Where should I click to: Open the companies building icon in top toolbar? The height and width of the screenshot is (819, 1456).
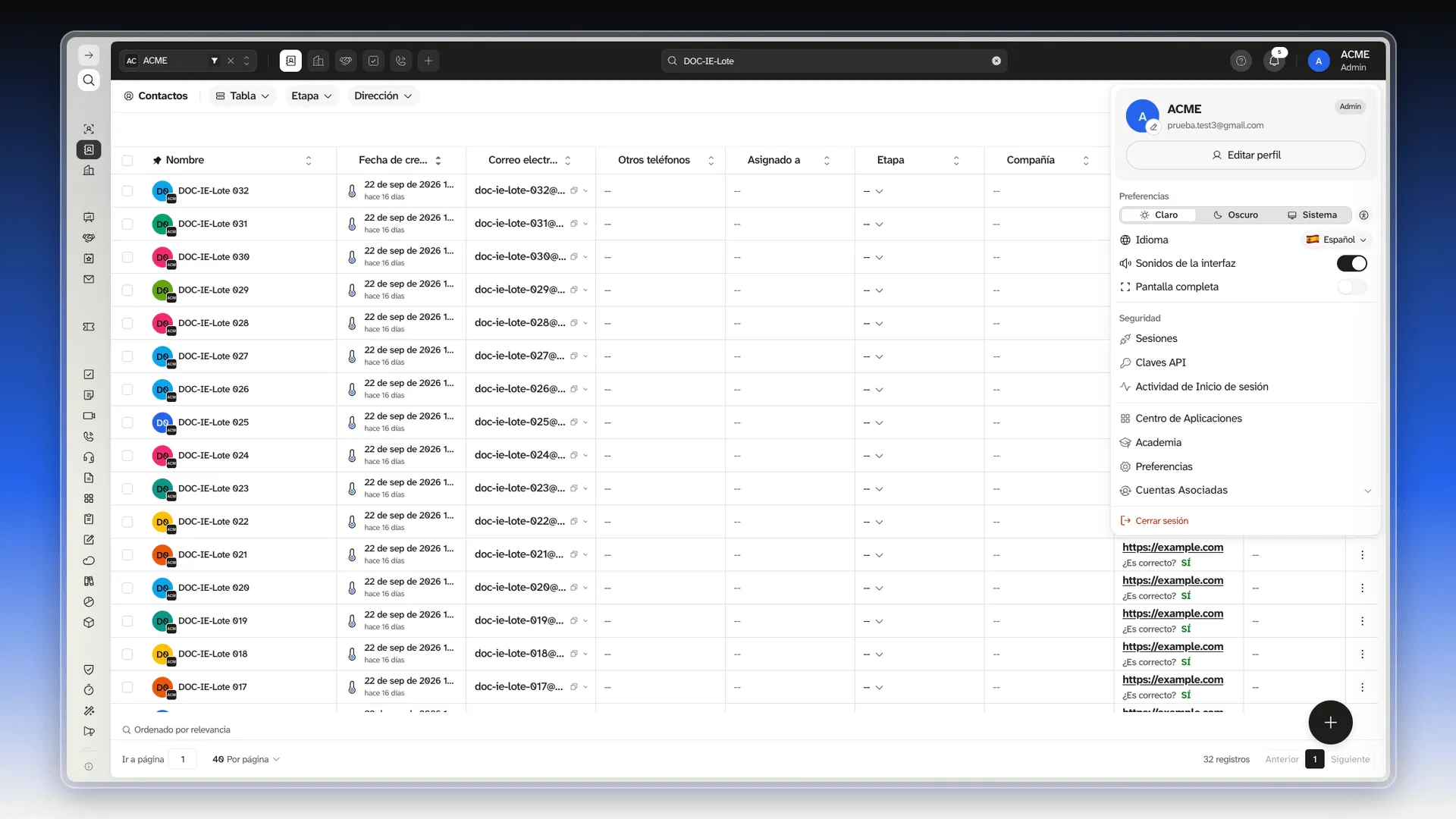point(318,61)
